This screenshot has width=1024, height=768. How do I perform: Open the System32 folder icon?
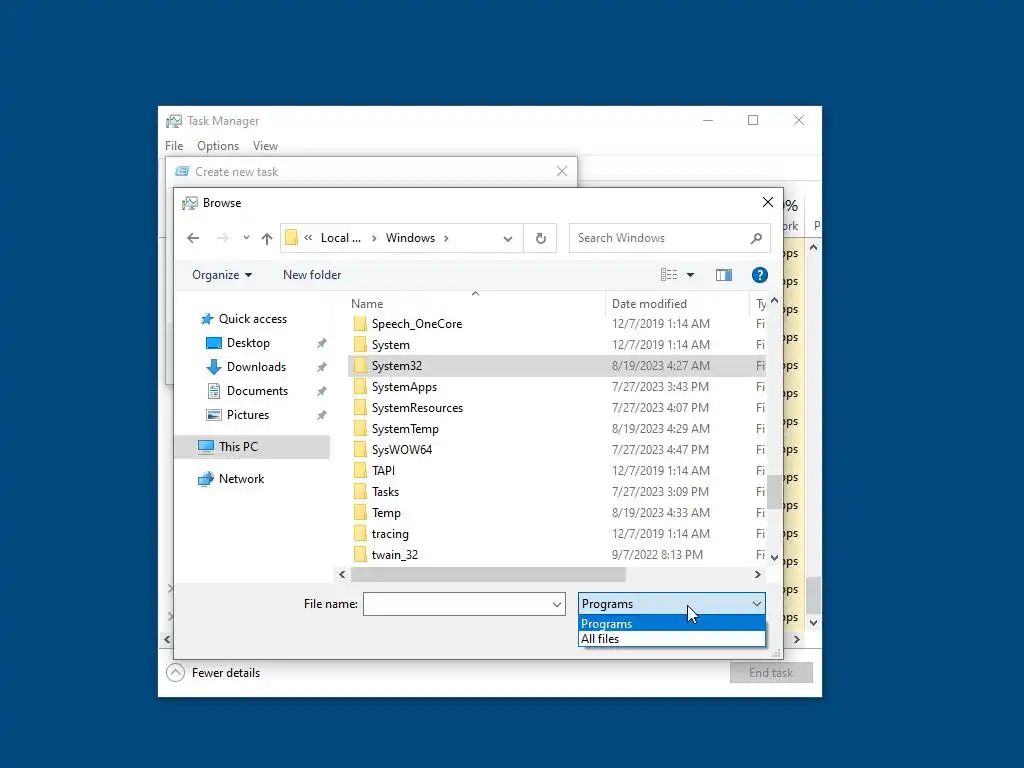pyautogui.click(x=360, y=366)
